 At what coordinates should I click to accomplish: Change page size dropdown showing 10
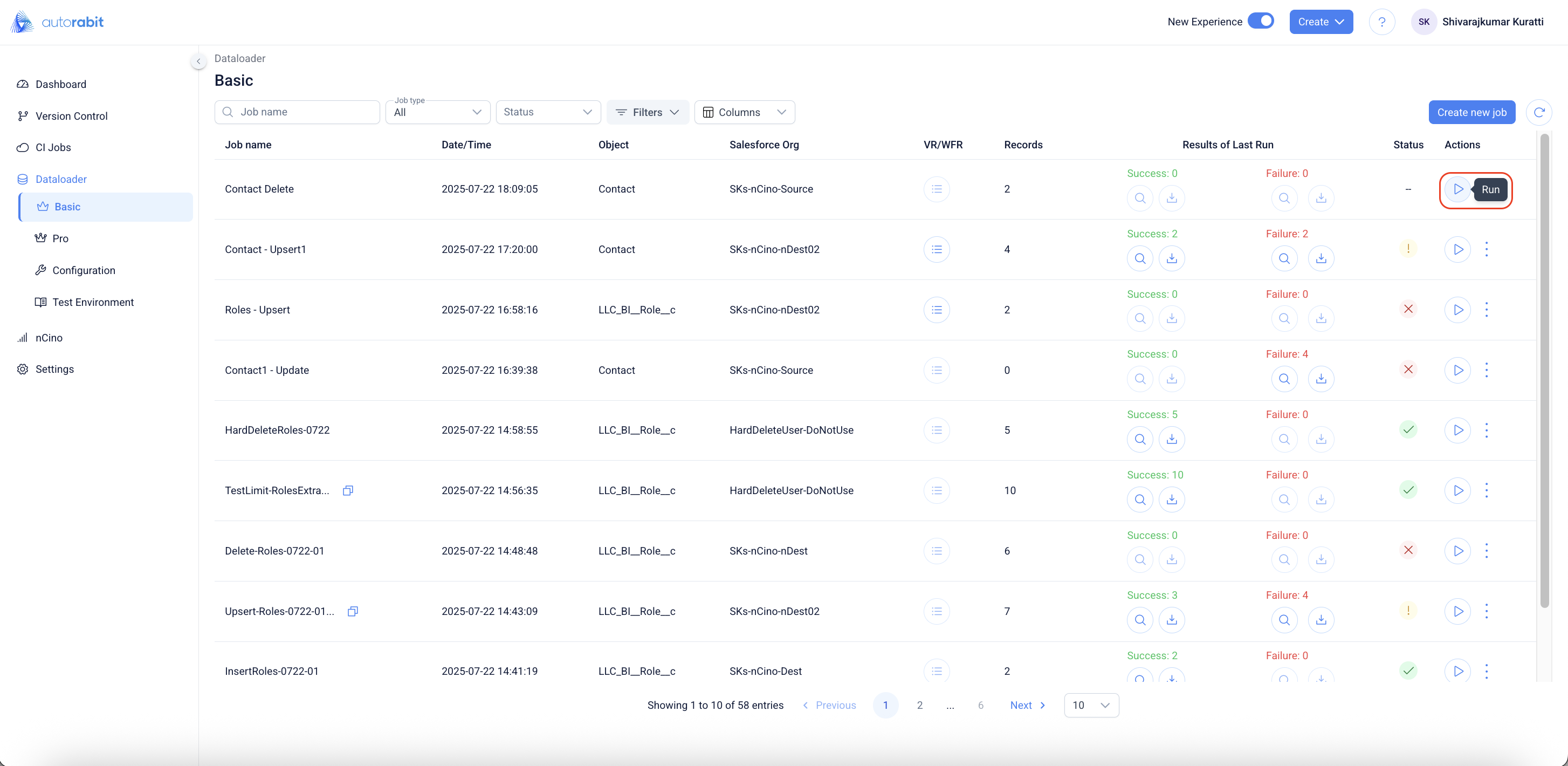[1091, 705]
